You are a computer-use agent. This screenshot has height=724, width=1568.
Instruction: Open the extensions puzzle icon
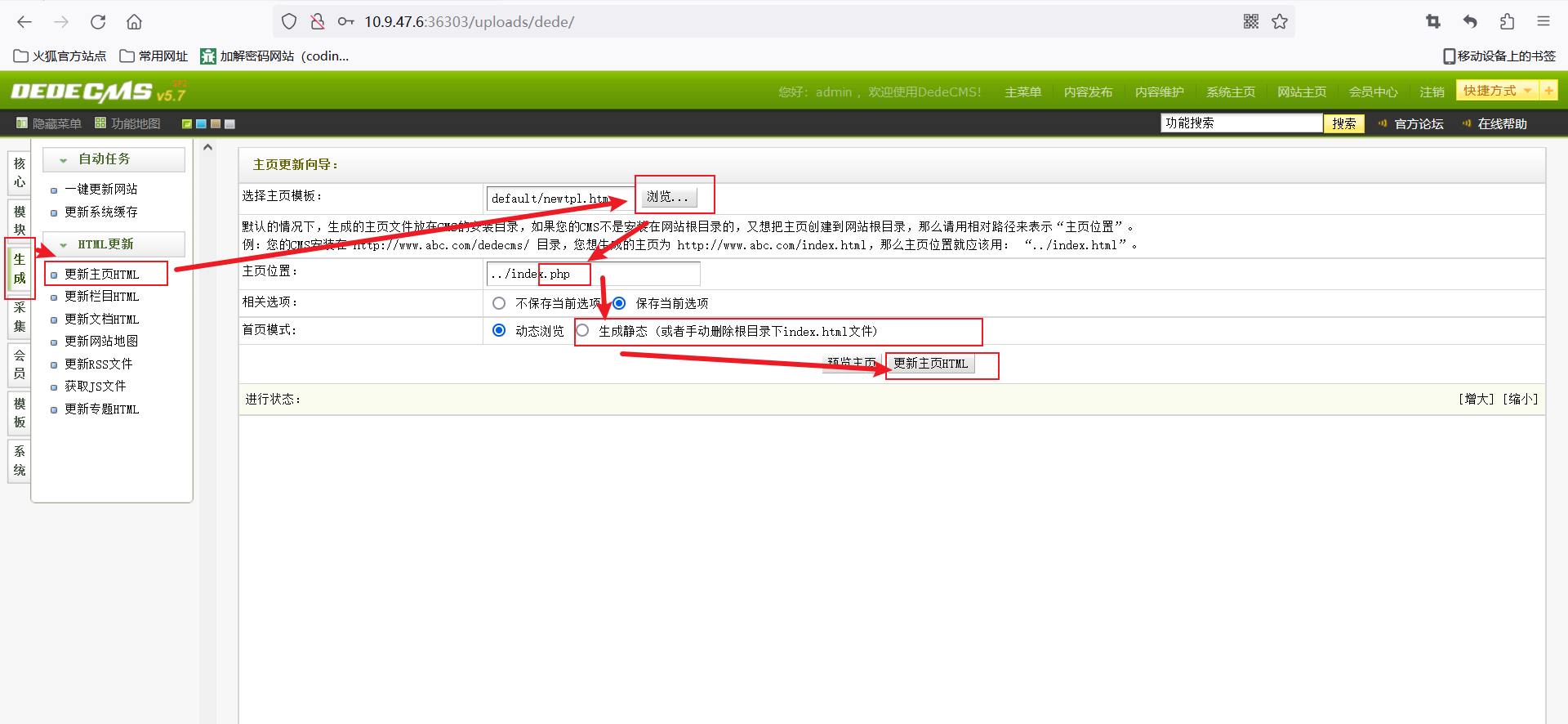[1507, 22]
